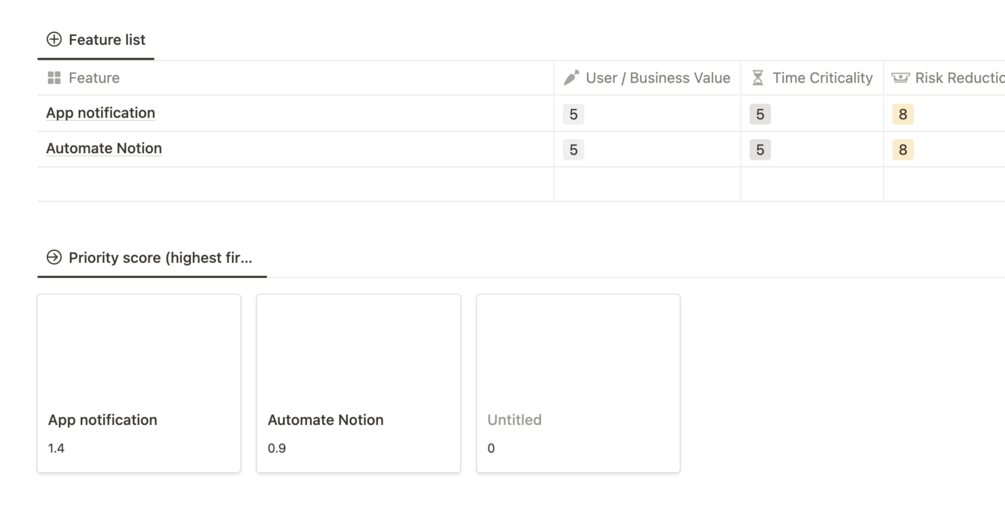This screenshot has width=1005, height=511.
Task: Click the plus-circle icon beside Feature list
Action: (x=54, y=39)
